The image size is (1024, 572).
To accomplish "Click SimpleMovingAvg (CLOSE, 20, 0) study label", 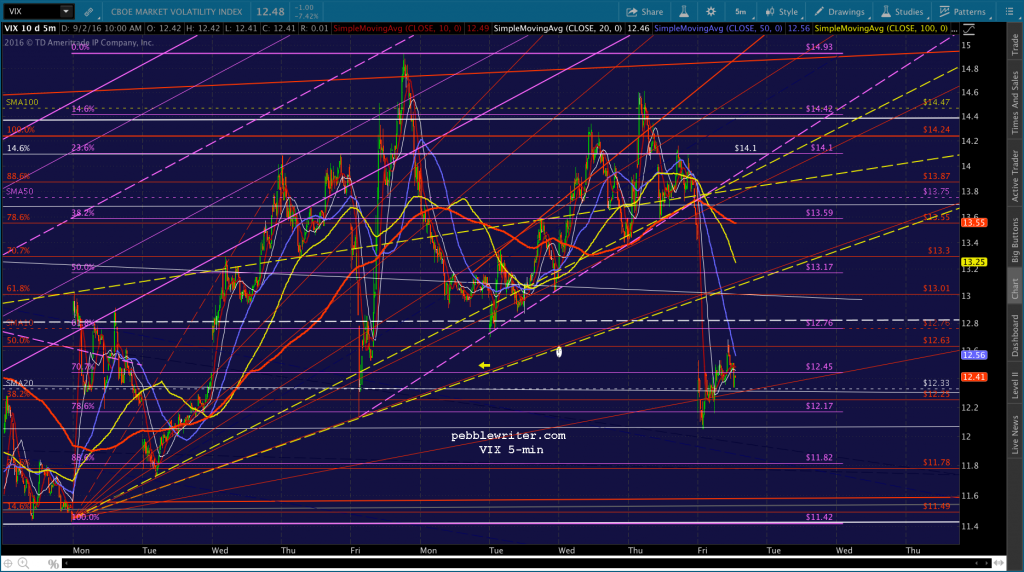I will [558, 29].
